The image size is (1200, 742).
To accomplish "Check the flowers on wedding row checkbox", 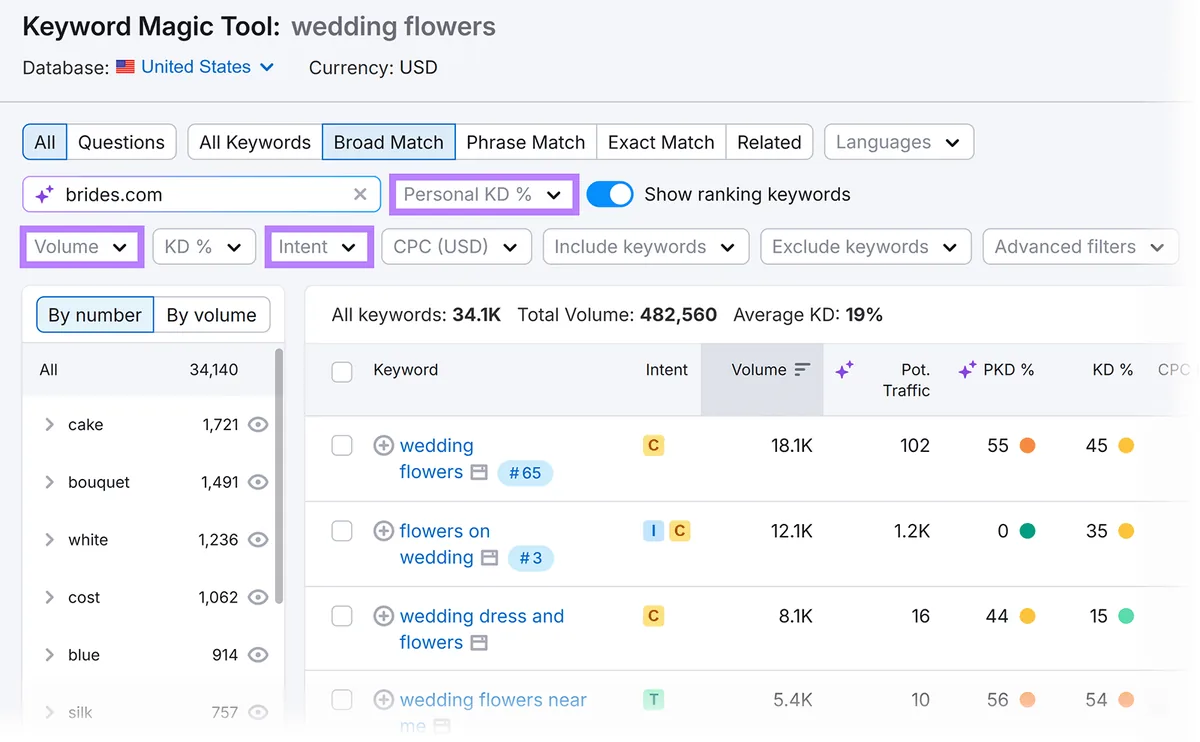I will coord(342,531).
